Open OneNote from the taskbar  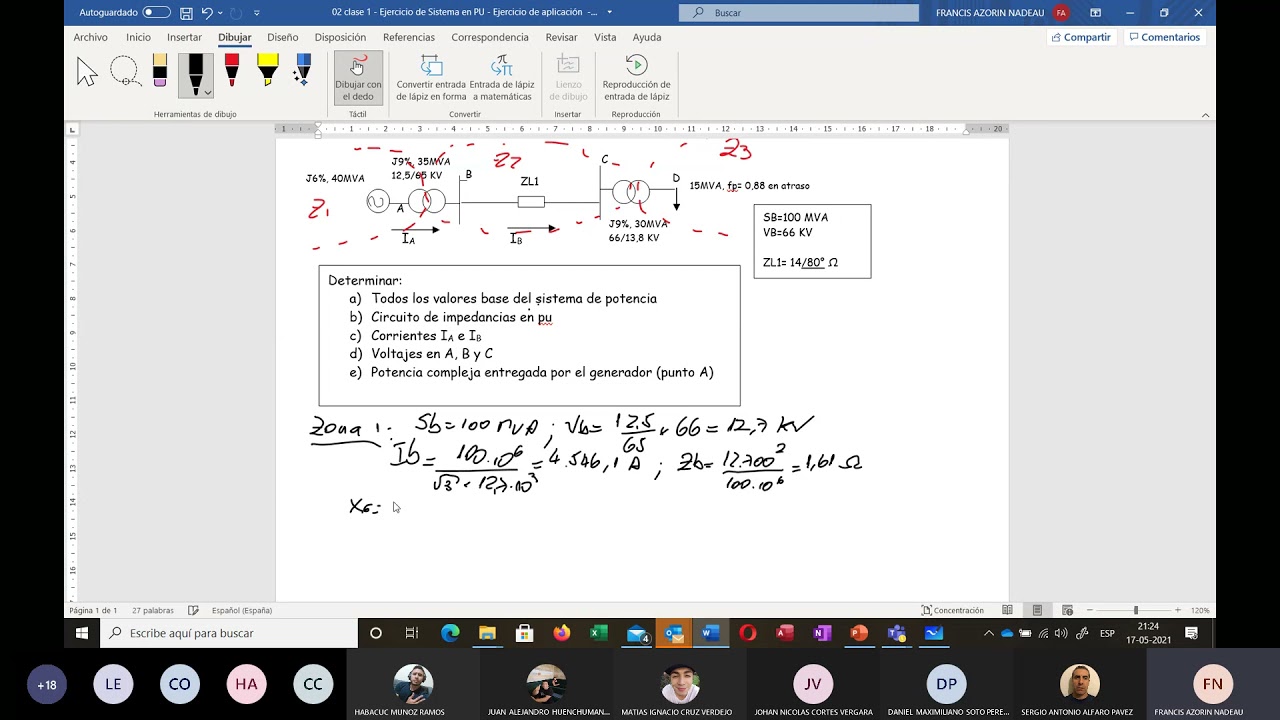(822, 633)
